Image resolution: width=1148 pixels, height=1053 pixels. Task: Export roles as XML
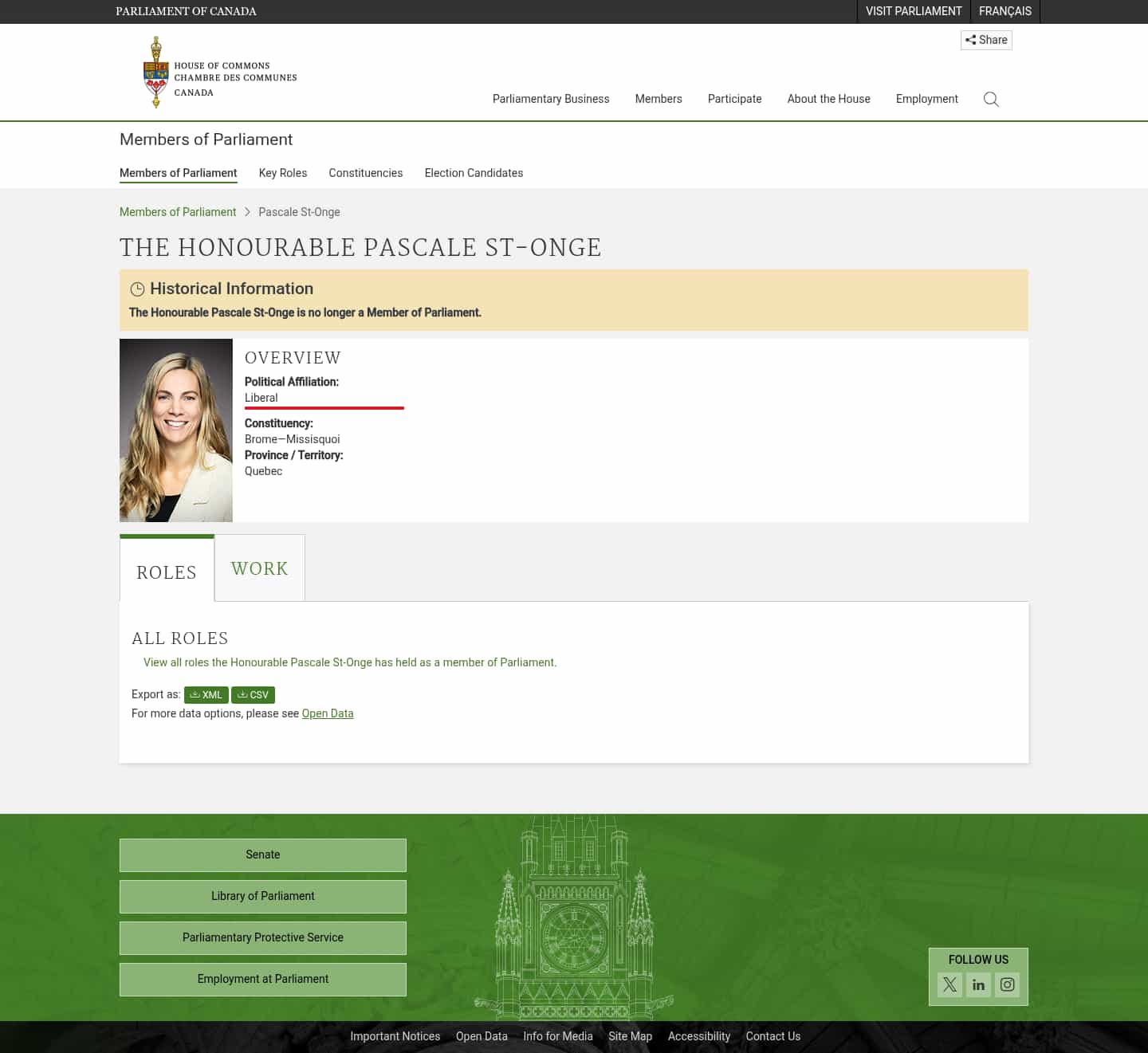pyautogui.click(x=206, y=695)
